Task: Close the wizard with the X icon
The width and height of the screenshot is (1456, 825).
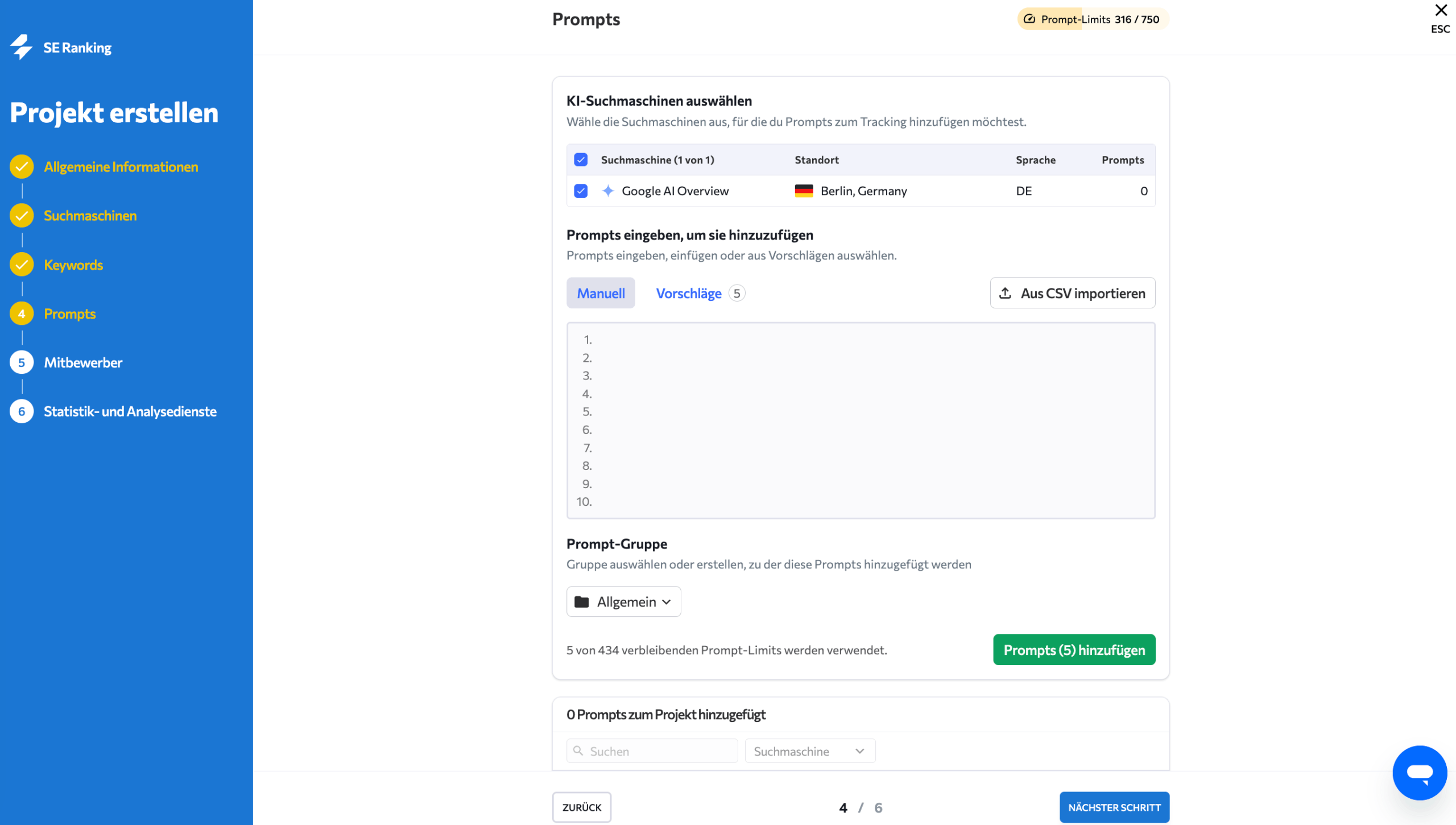Action: [x=1441, y=10]
